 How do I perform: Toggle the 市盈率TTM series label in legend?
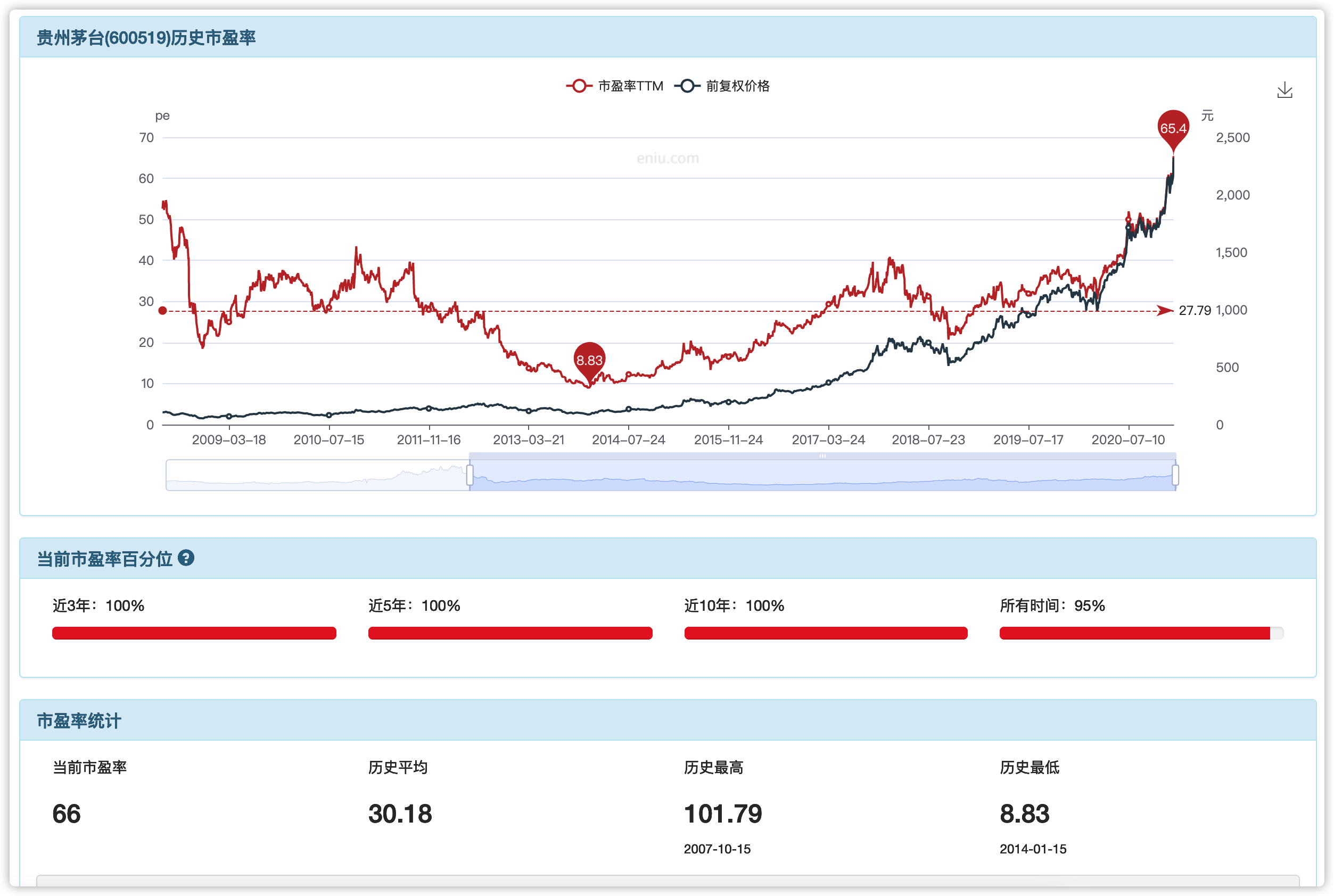(x=630, y=86)
